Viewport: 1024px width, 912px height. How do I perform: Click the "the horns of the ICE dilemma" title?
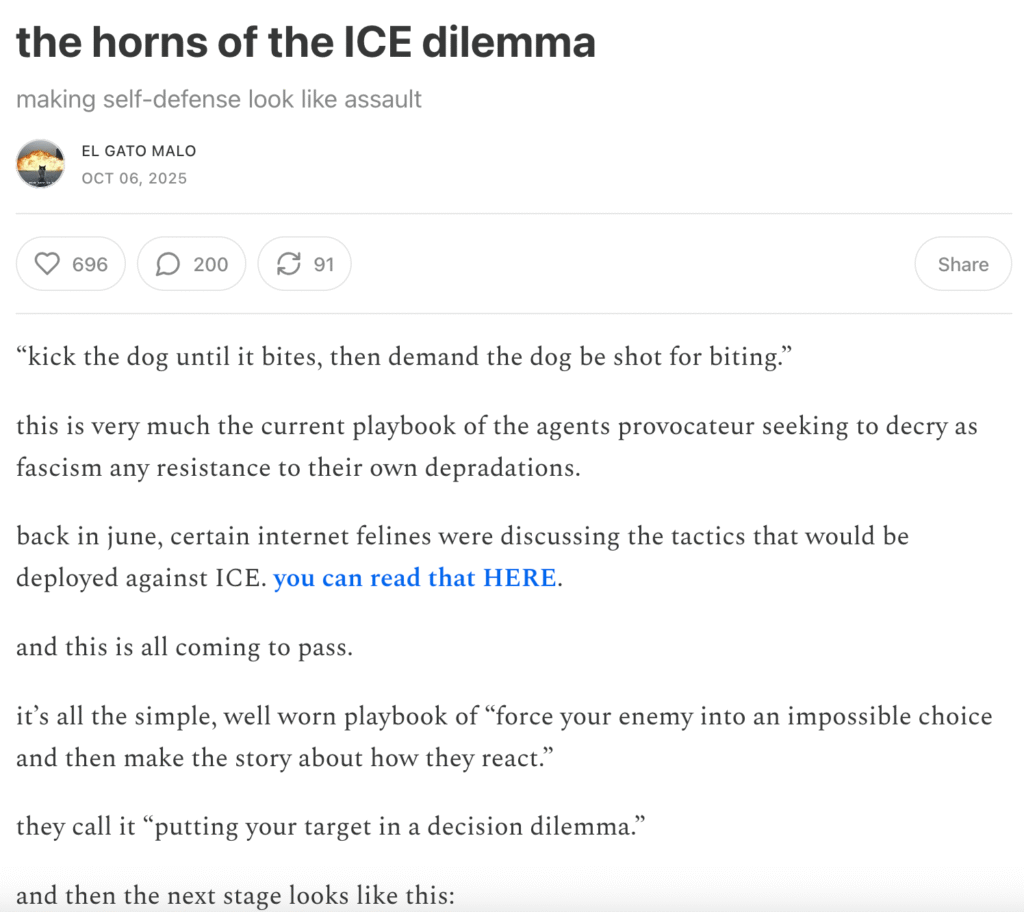point(306,42)
